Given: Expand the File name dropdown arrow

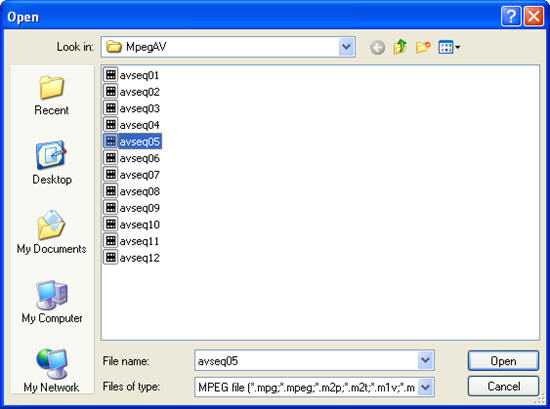Looking at the screenshot, I should 425,360.
